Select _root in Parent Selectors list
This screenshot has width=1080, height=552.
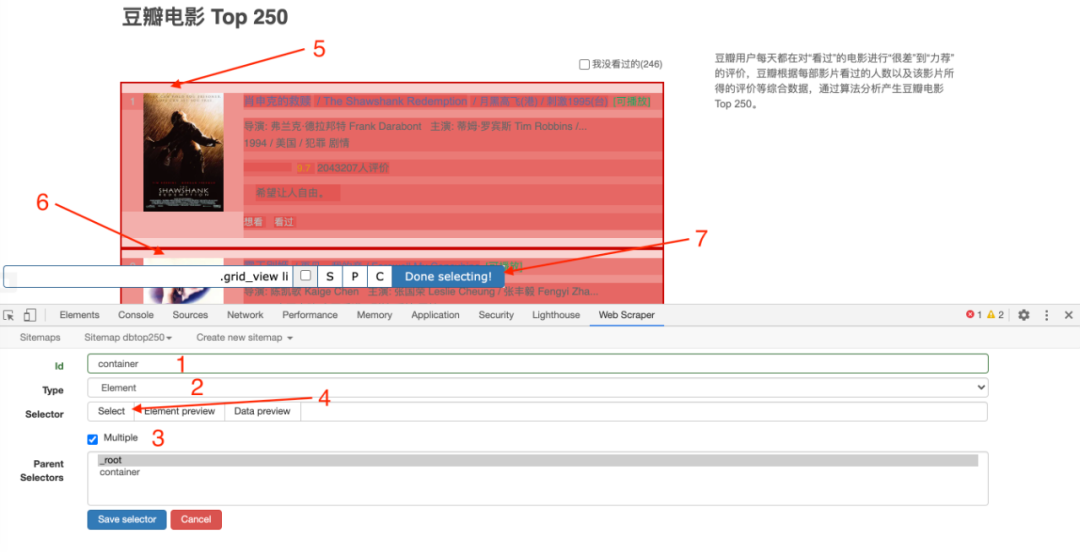538,460
